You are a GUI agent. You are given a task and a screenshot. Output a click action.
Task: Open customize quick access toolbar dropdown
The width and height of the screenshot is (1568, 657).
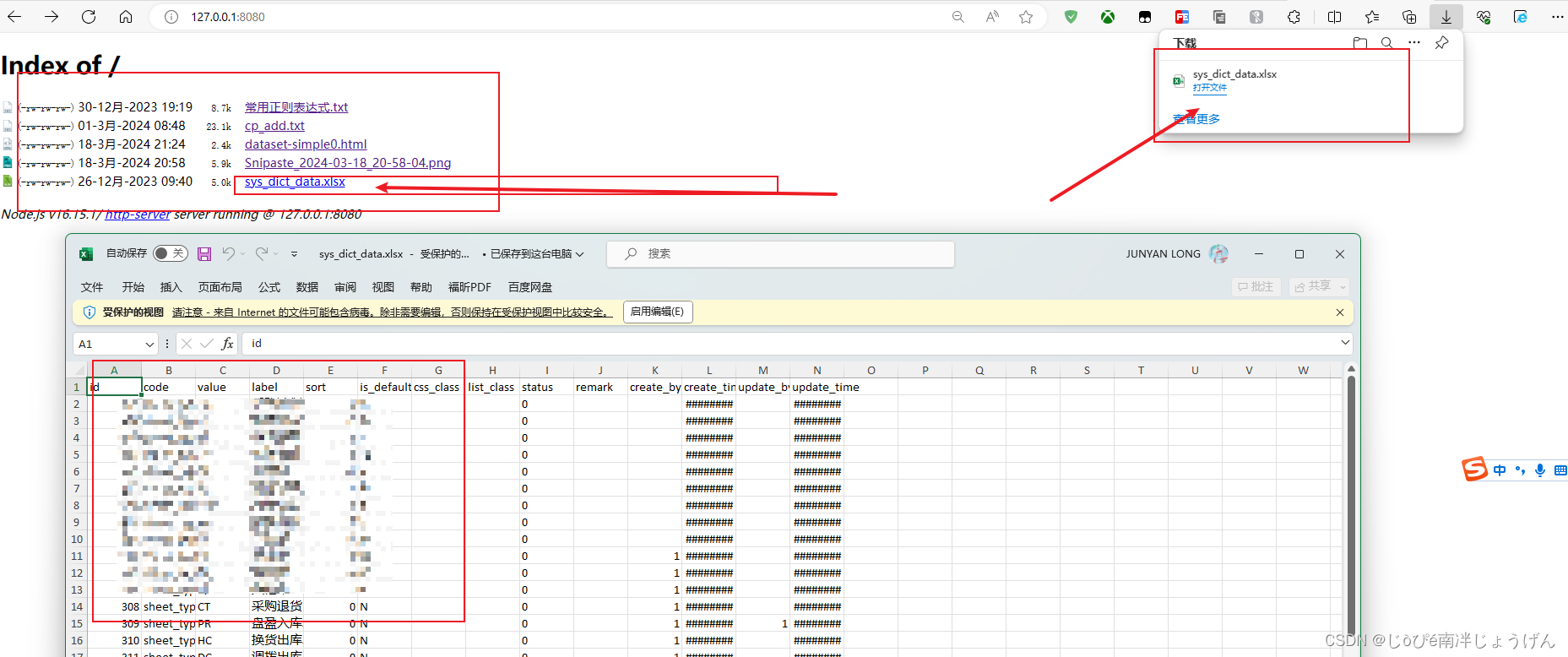(x=294, y=253)
